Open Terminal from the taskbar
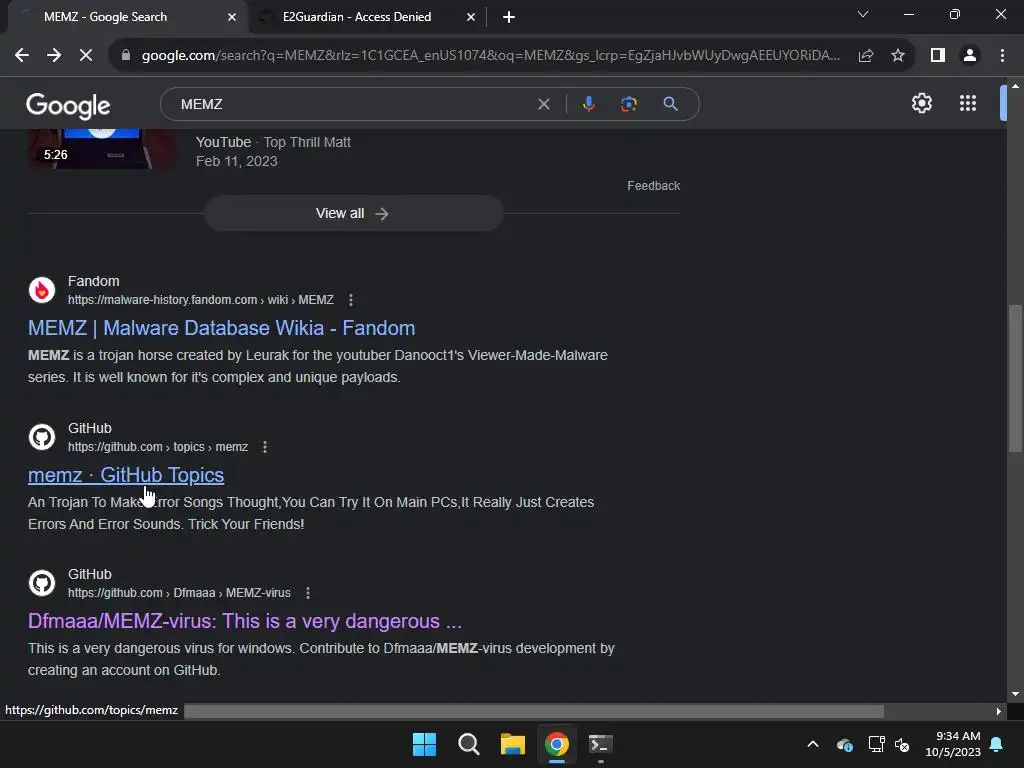 (600, 744)
